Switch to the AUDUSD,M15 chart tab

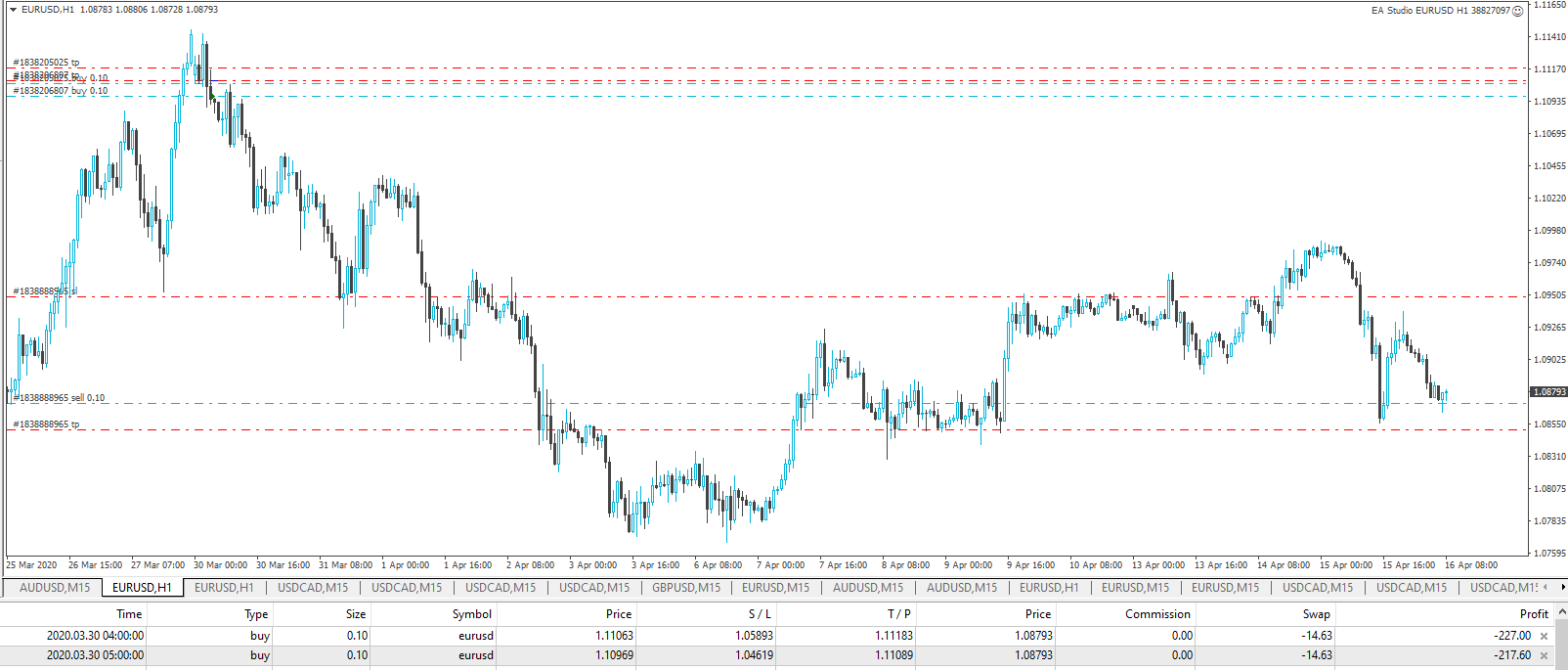55,588
